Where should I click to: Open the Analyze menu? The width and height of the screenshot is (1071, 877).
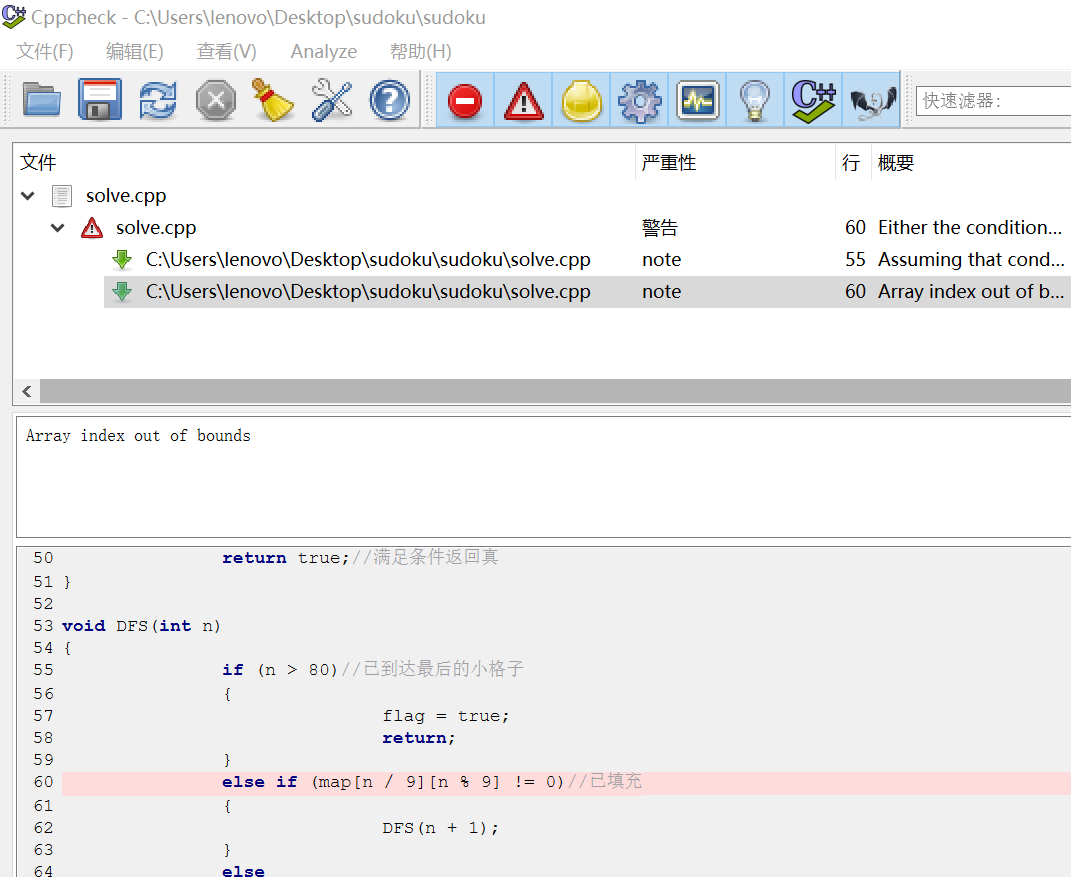coord(324,51)
